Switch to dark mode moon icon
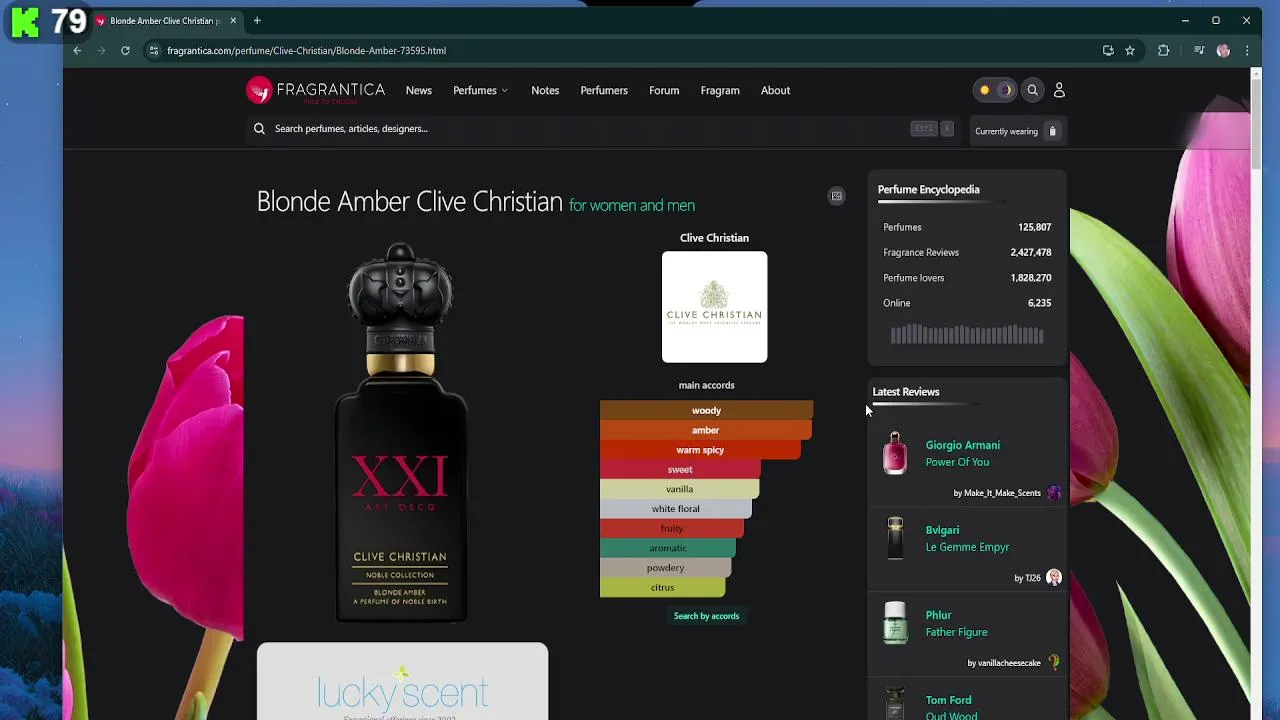 (x=1005, y=90)
